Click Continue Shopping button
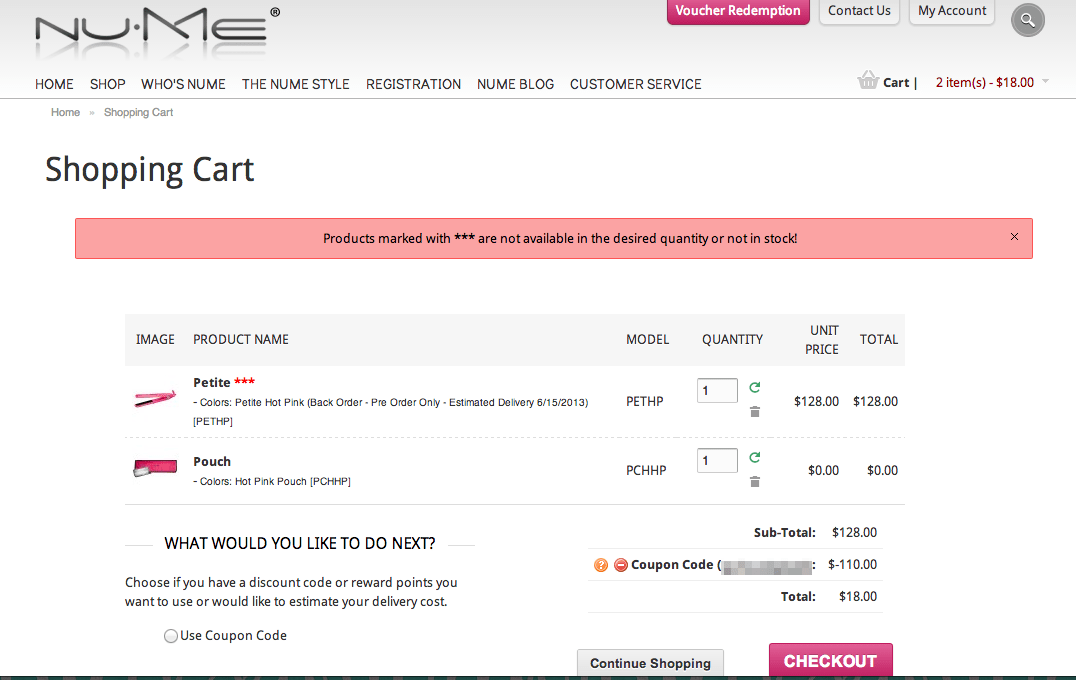 point(650,663)
